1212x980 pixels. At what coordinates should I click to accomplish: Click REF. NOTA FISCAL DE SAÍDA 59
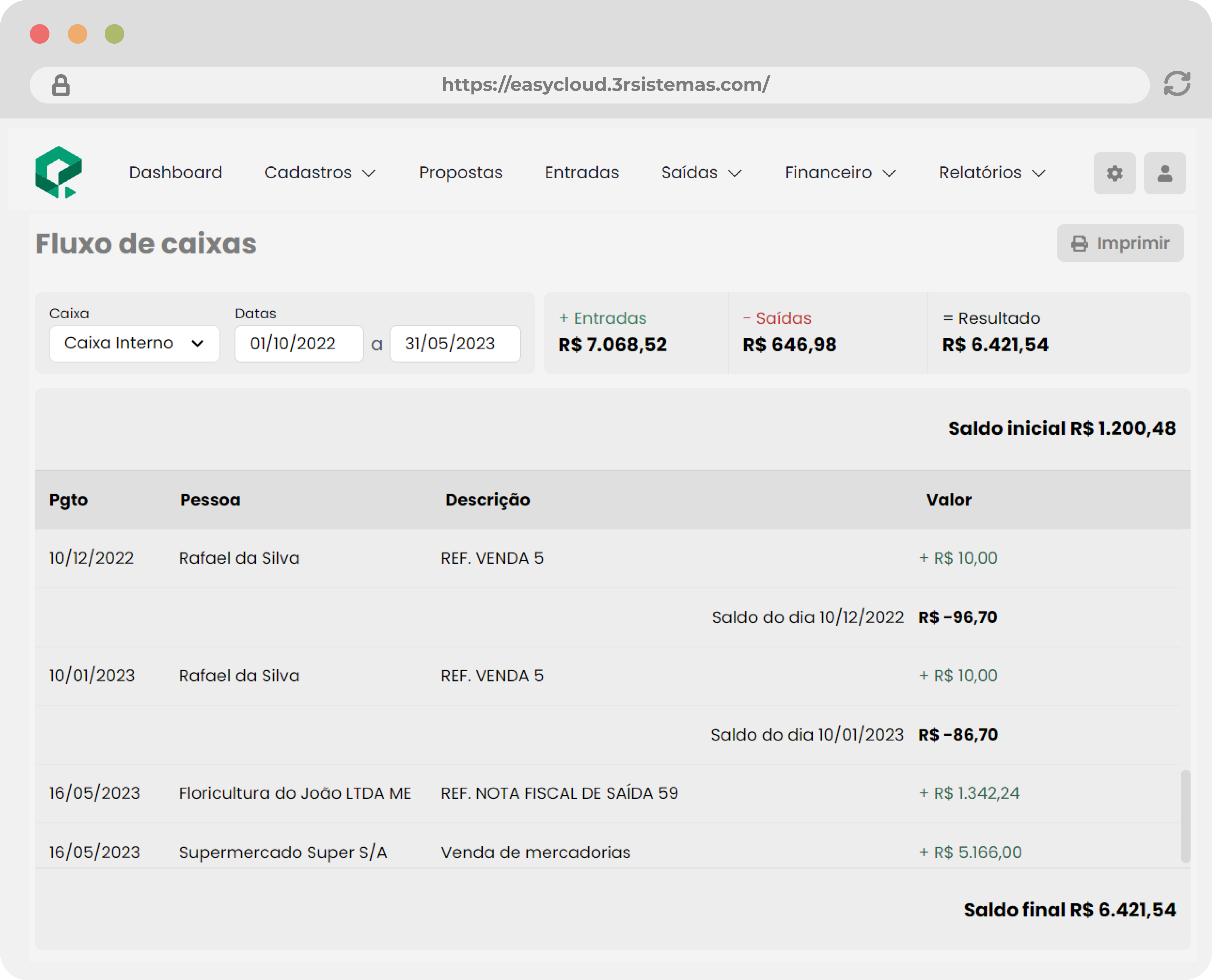point(559,793)
